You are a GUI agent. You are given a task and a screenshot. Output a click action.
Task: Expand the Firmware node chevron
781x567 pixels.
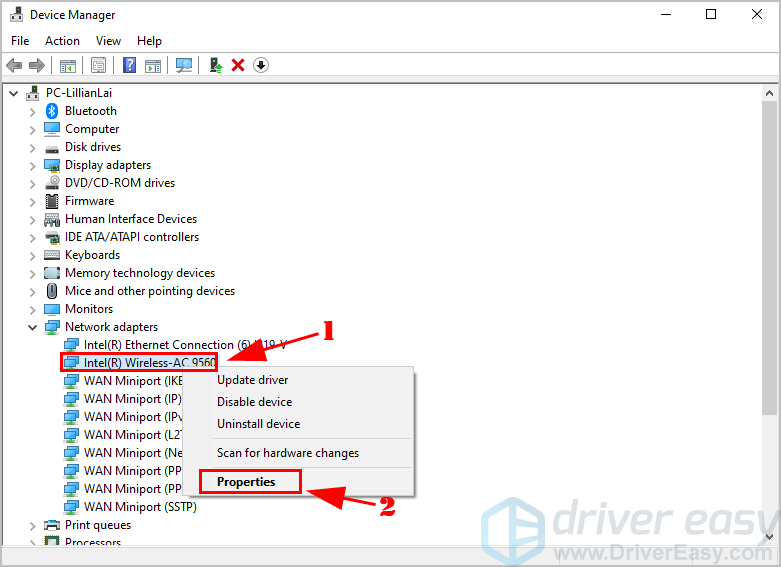[x=32, y=202]
